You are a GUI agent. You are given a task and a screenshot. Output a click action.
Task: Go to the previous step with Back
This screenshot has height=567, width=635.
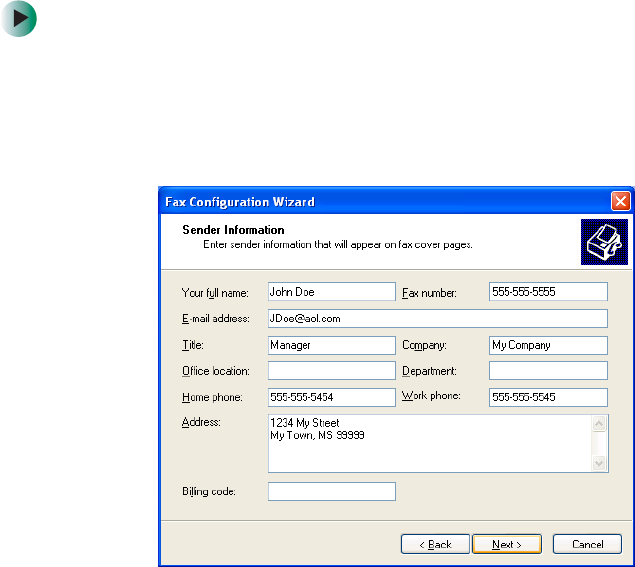(435, 544)
